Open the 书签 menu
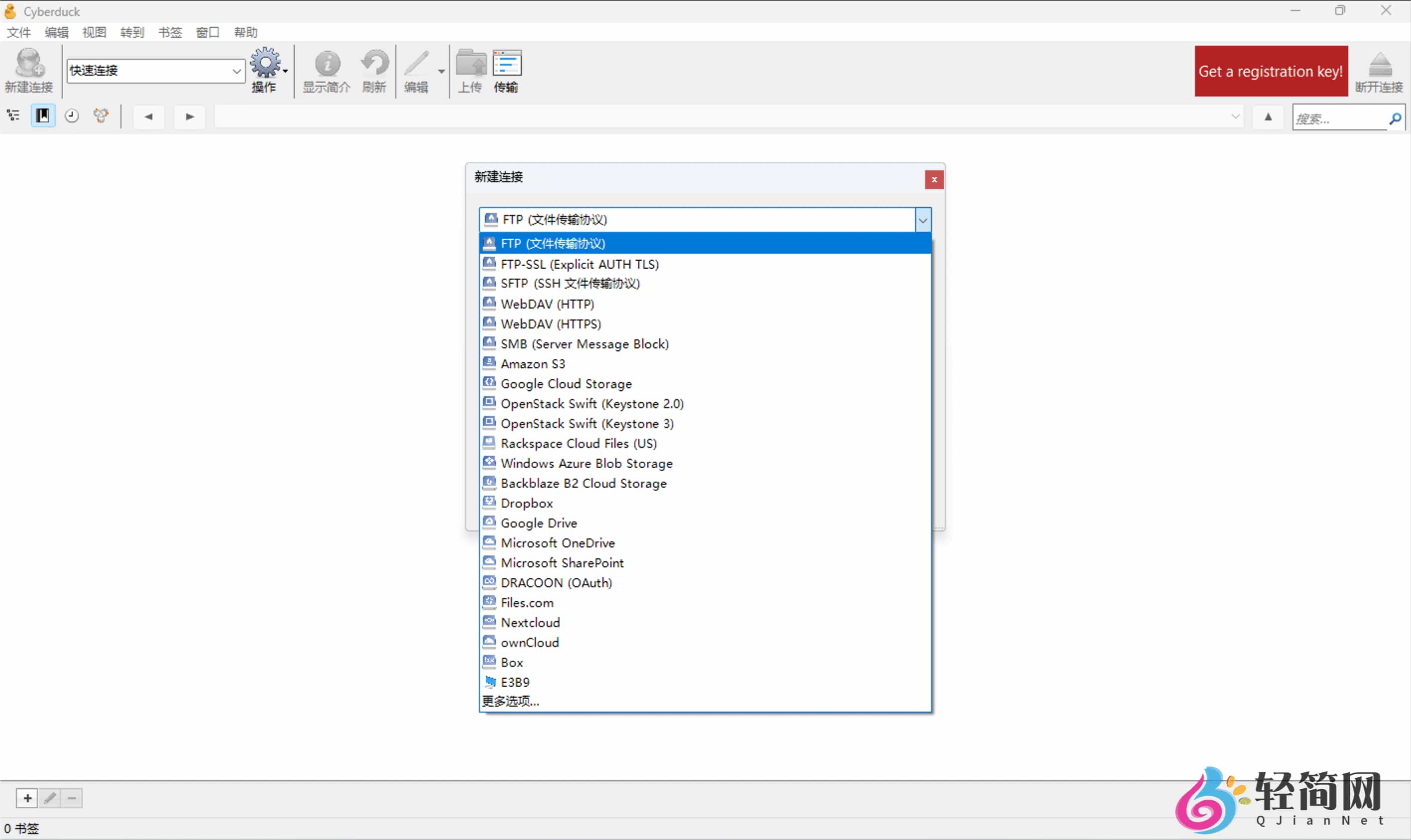Screen dimensions: 1411x840 tap(169, 32)
